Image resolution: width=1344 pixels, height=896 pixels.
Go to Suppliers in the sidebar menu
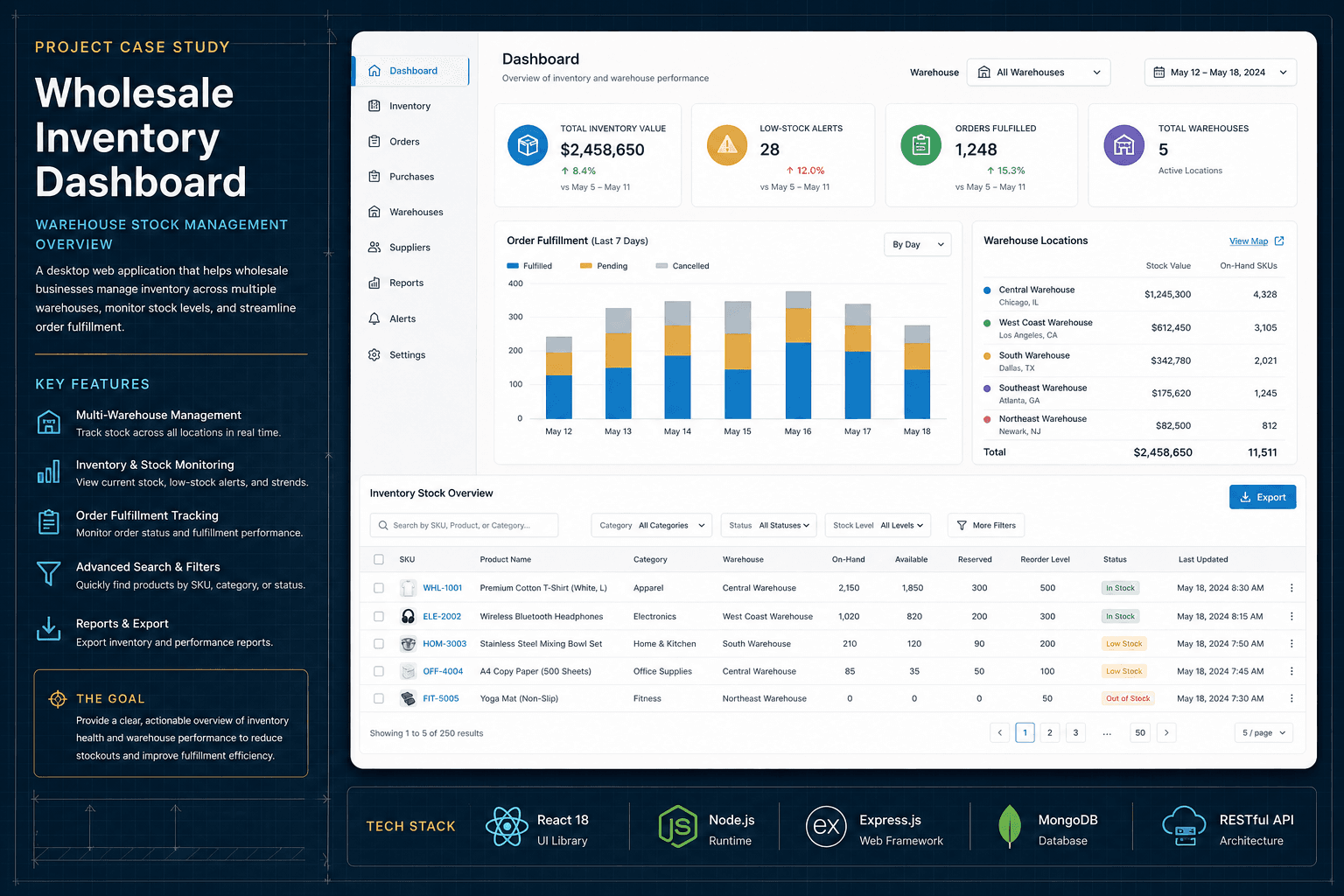click(409, 248)
